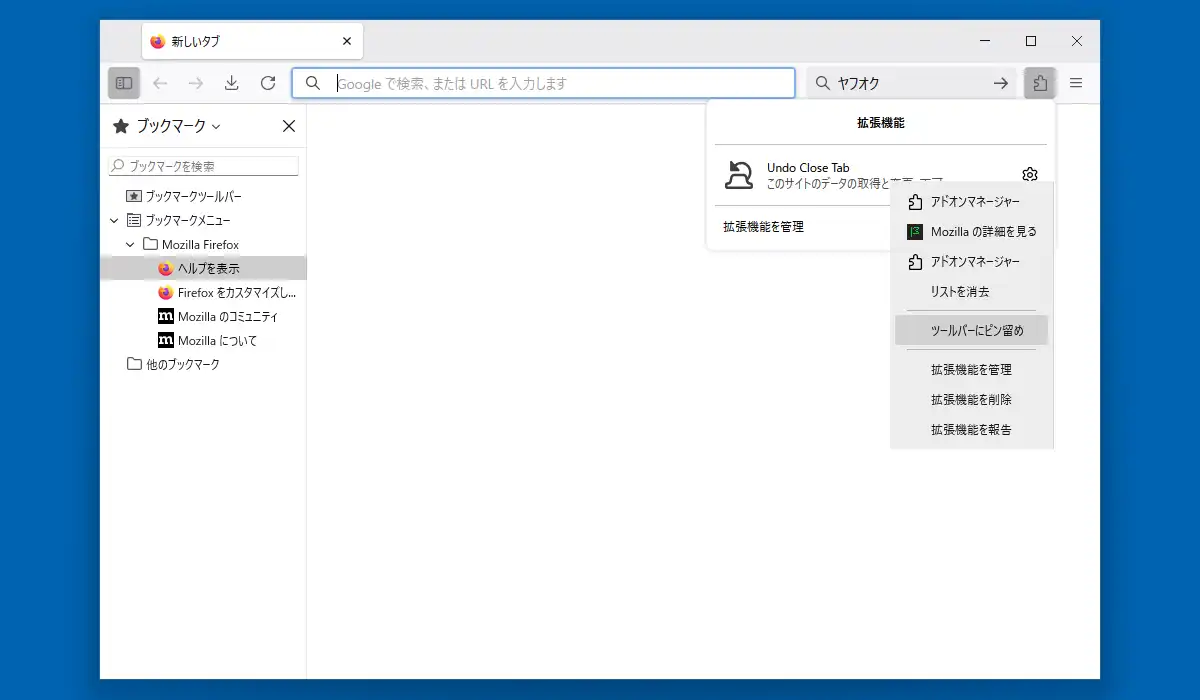Click 拡張機能を管理 in the extensions panel footer

point(763,227)
